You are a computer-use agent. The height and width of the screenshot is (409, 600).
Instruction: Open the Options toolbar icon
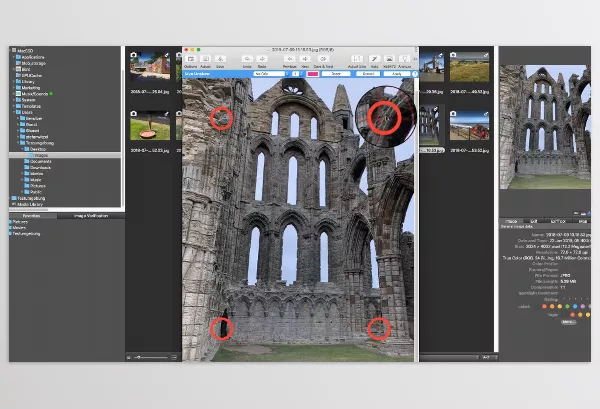coord(190,60)
